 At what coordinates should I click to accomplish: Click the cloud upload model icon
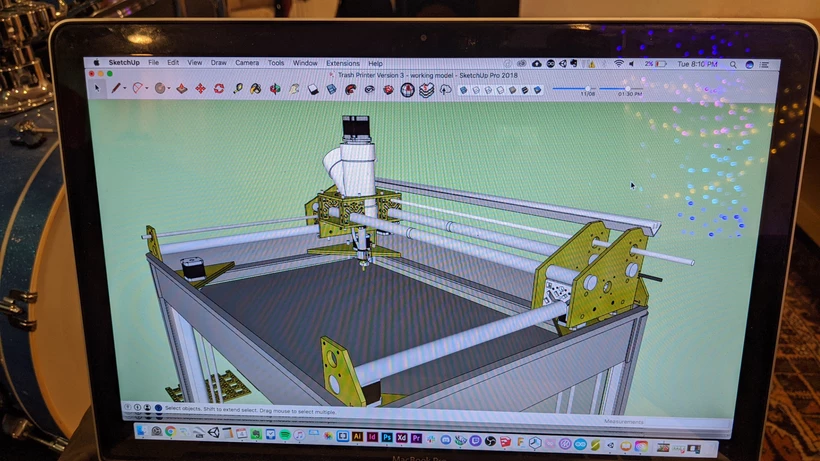pos(446,90)
